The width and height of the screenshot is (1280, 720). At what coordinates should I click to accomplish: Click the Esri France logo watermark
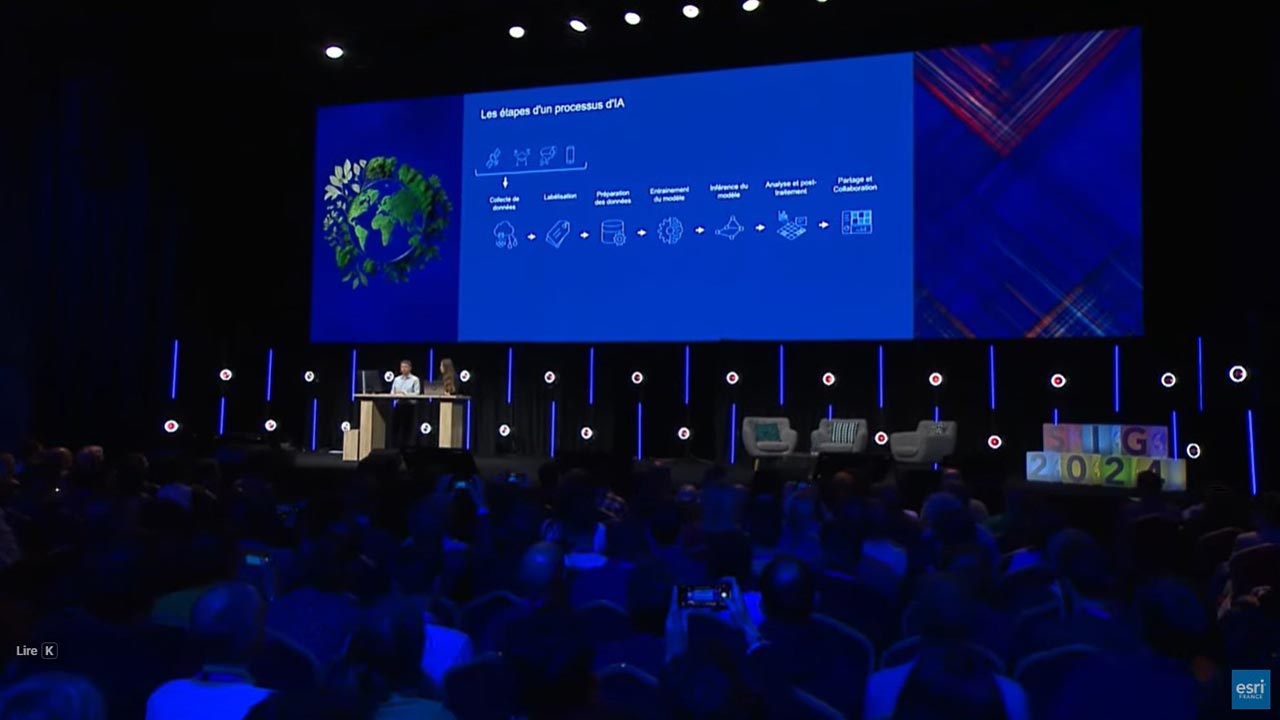click(x=1250, y=689)
